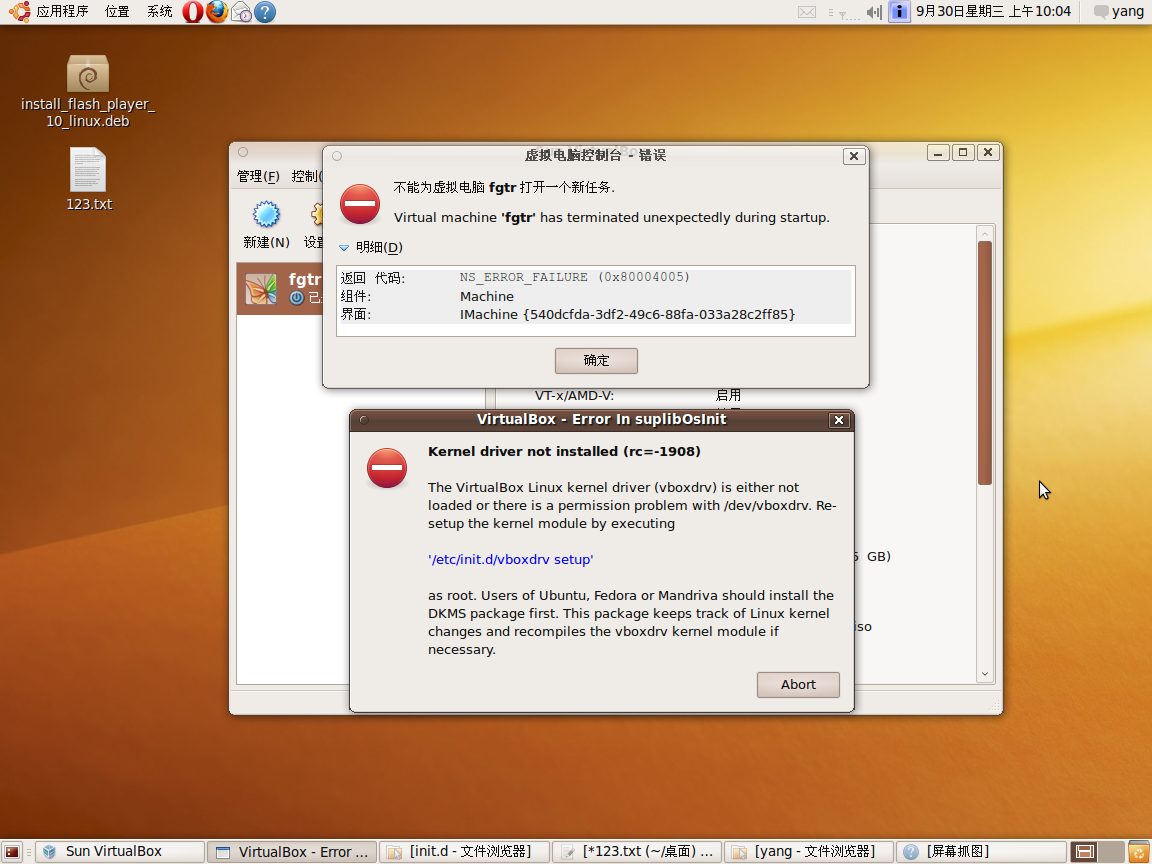Click the VirtualBox details scrollbar thumb
1152x864 pixels.
tap(984, 363)
